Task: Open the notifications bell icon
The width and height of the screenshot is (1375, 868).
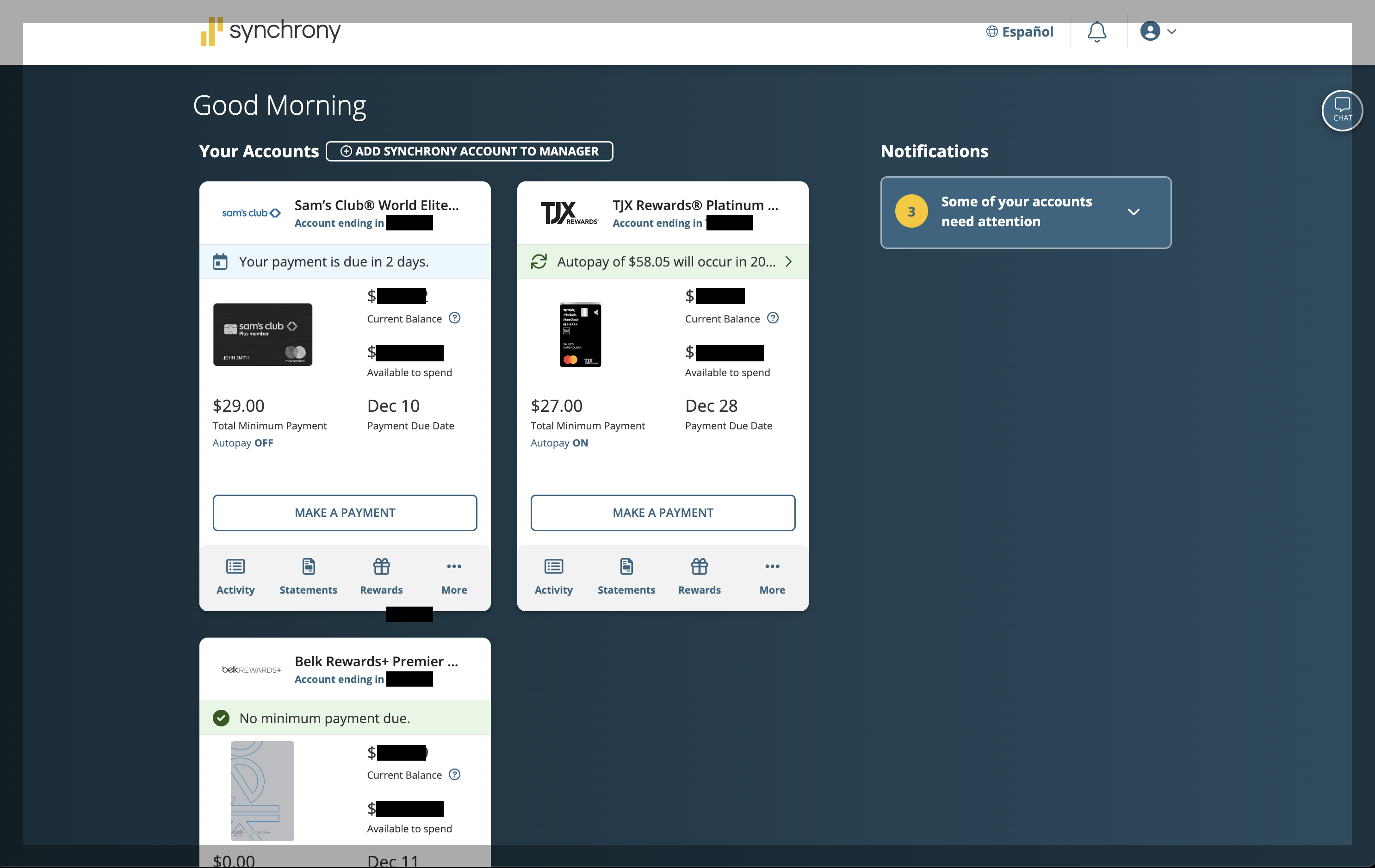Action: pyautogui.click(x=1096, y=31)
